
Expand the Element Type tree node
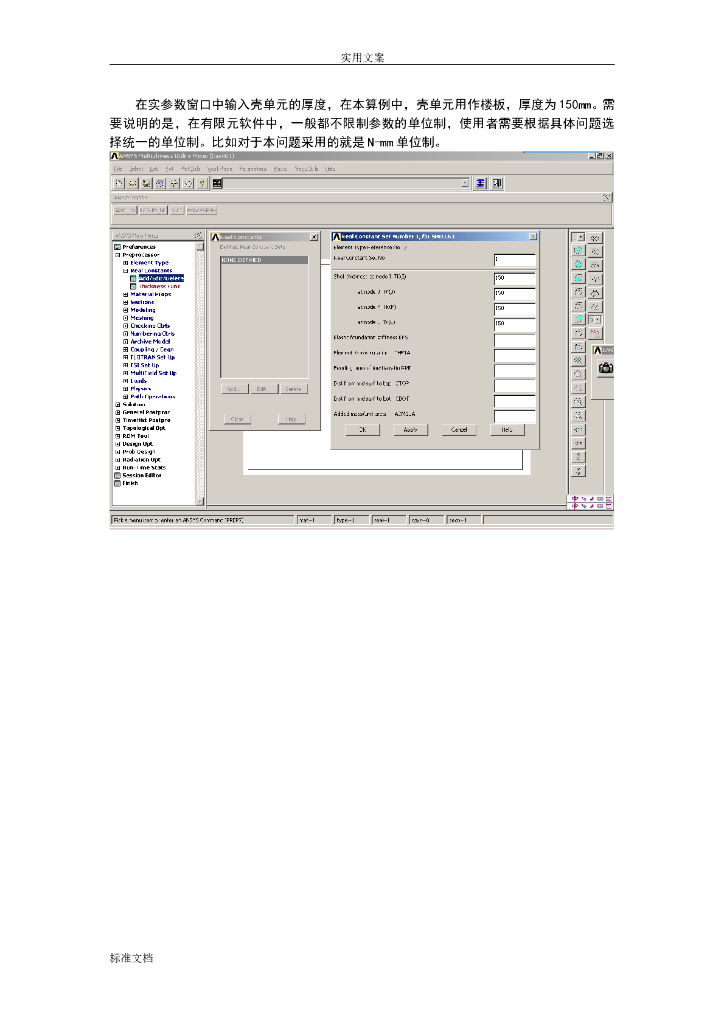(125, 263)
